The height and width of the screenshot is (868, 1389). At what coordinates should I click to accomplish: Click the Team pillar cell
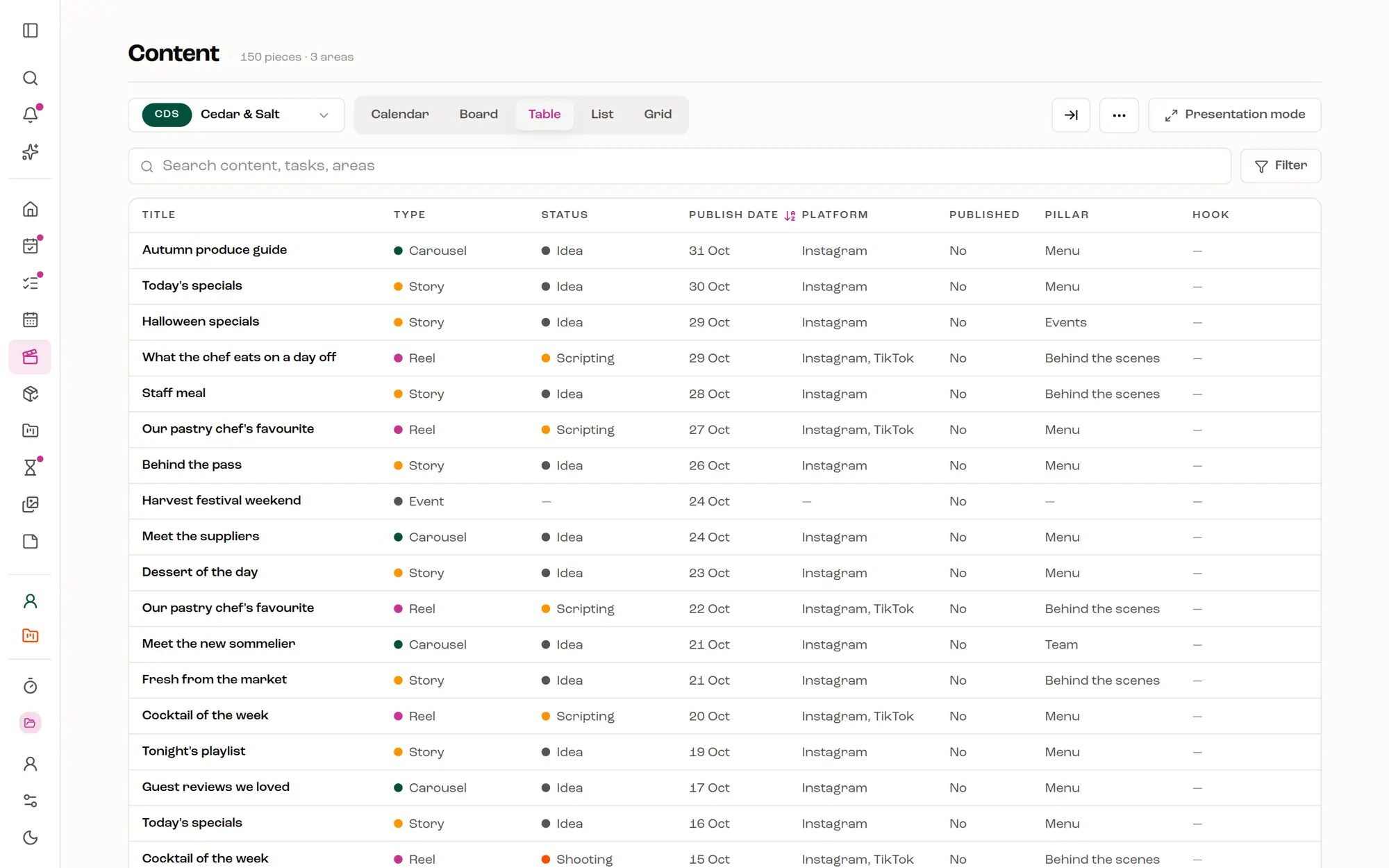[x=1061, y=644]
